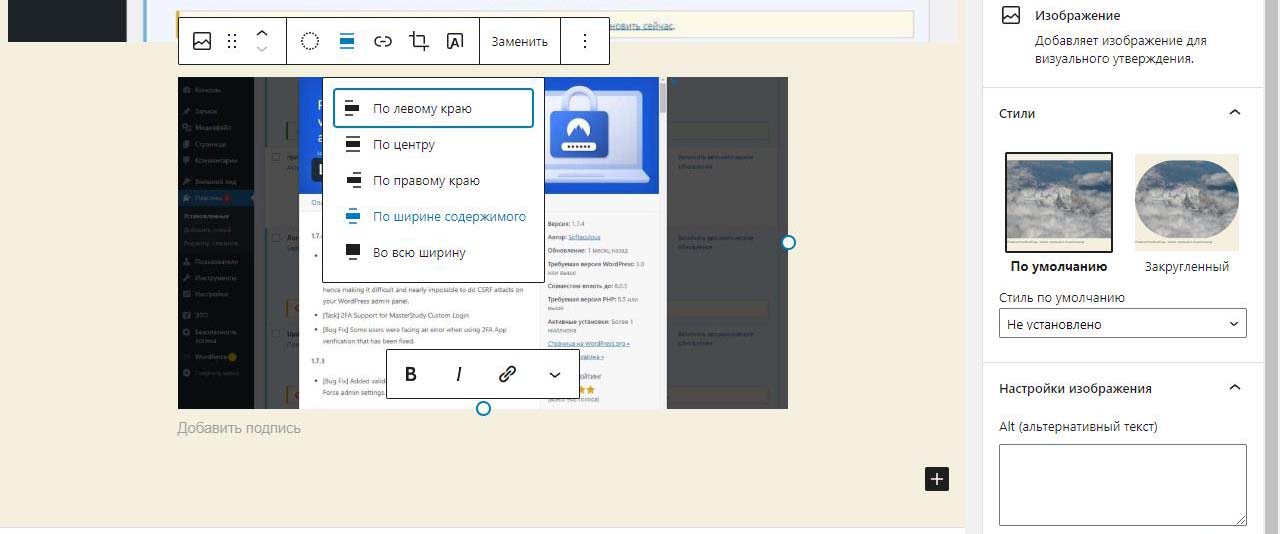Select the crop image tool
This screenshot has height=534, width=1280.
(x=419, y=41)
